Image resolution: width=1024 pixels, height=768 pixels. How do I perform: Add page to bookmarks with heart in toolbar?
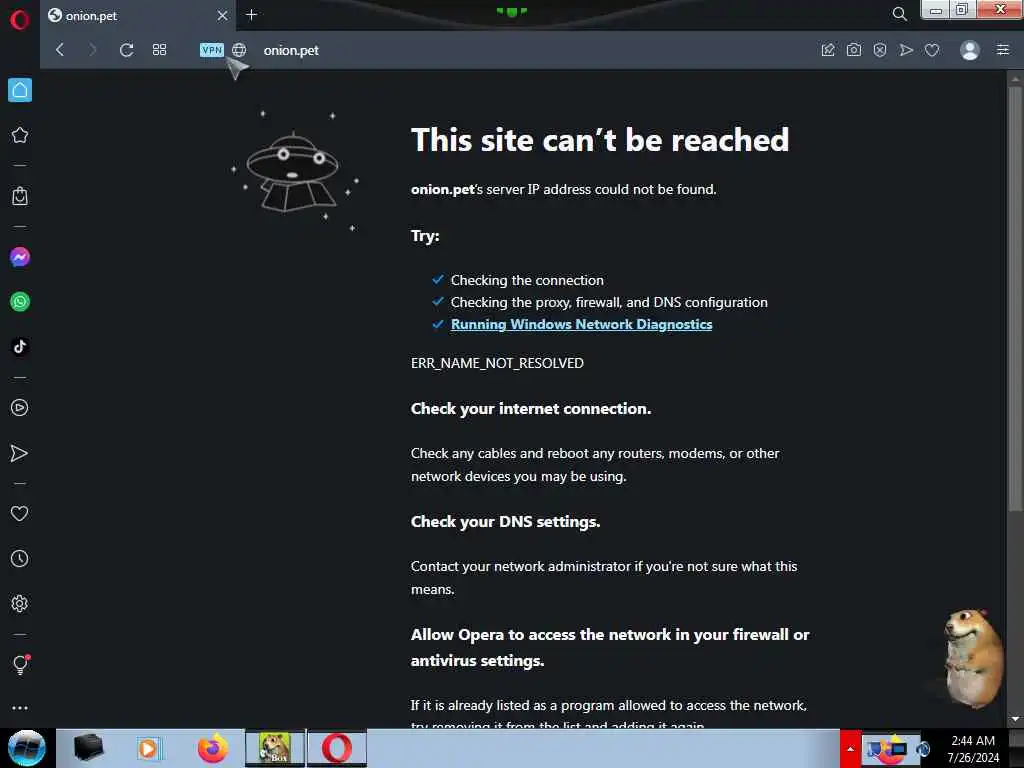tap(932, 50)
